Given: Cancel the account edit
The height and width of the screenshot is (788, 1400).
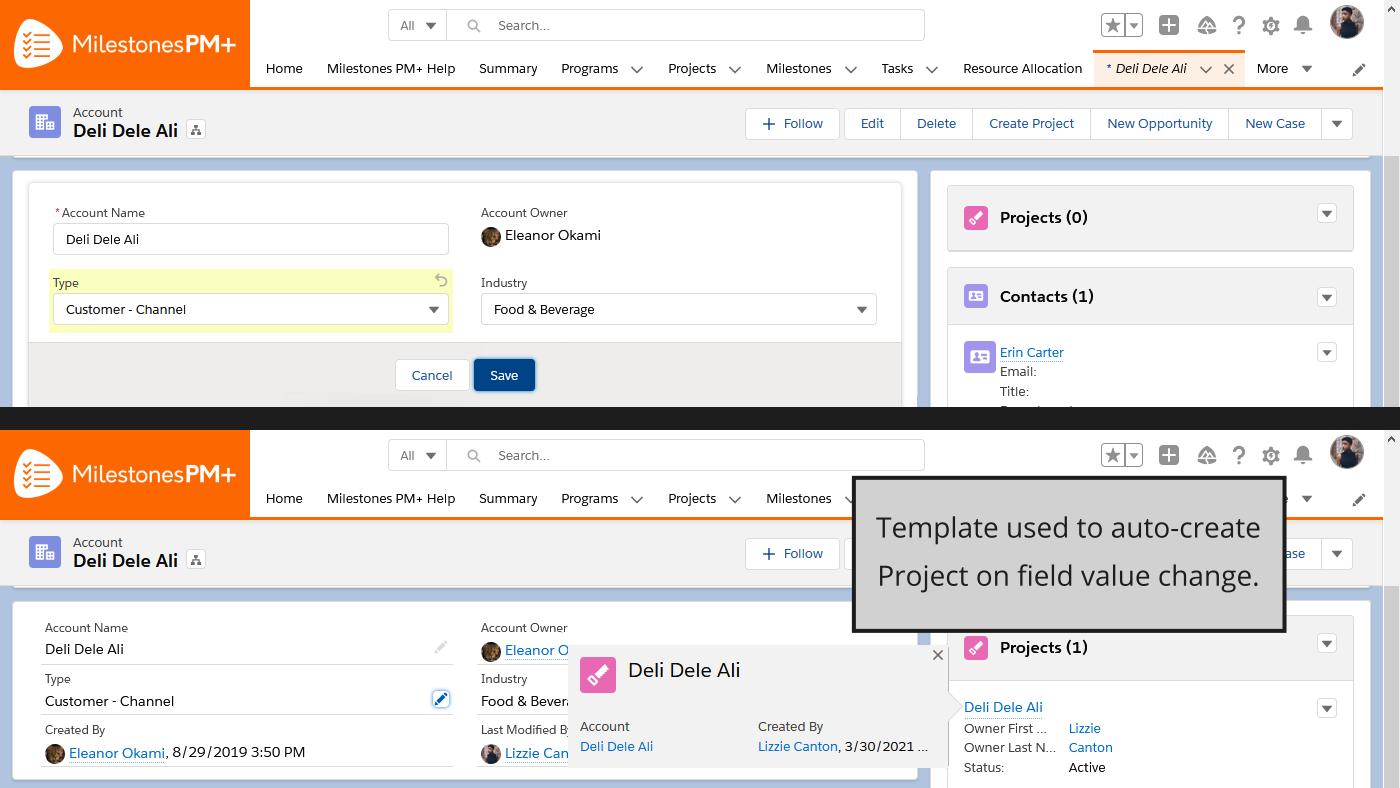Looking at the screenshot, I should tap(432, 375).
